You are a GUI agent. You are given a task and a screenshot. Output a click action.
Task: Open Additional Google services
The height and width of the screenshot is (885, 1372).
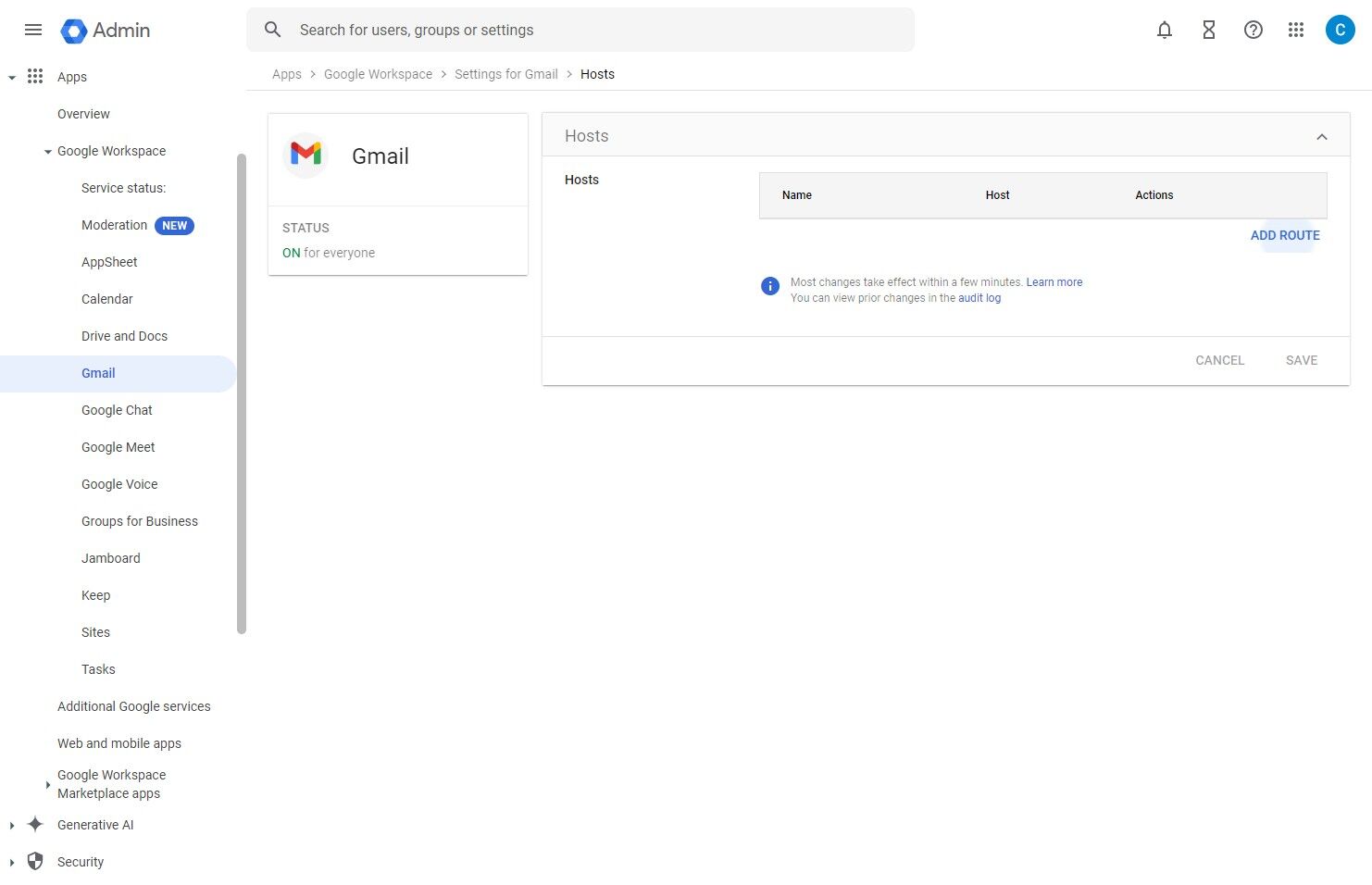pos(134,706)
